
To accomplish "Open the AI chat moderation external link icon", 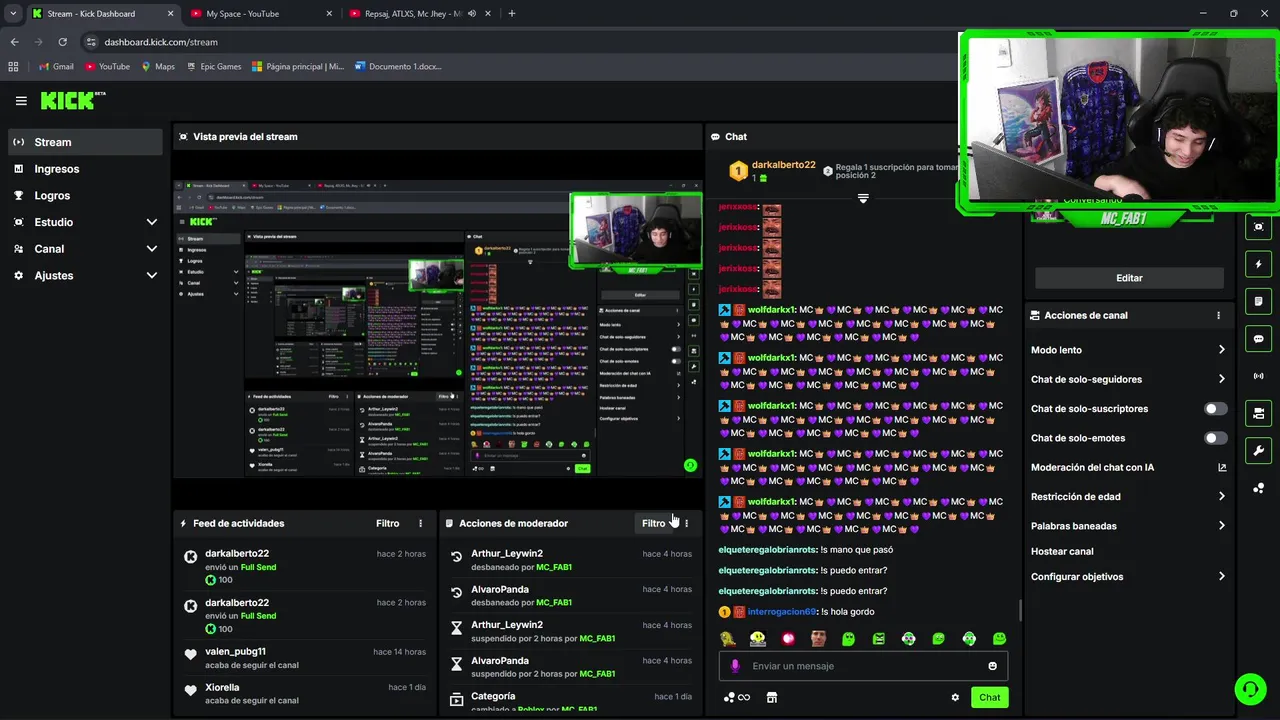I will click(1222, 468).
